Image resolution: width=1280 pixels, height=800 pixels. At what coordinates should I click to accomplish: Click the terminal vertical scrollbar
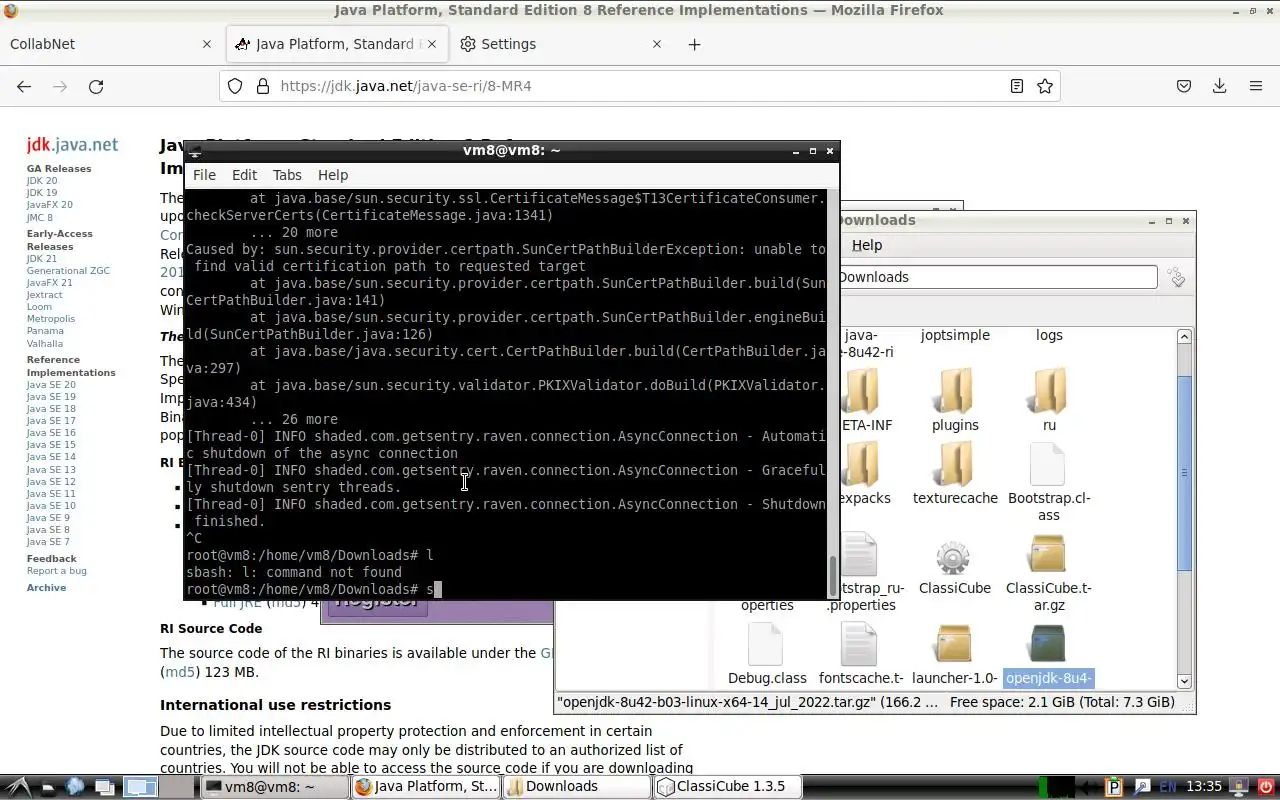(x=833, y=574)
